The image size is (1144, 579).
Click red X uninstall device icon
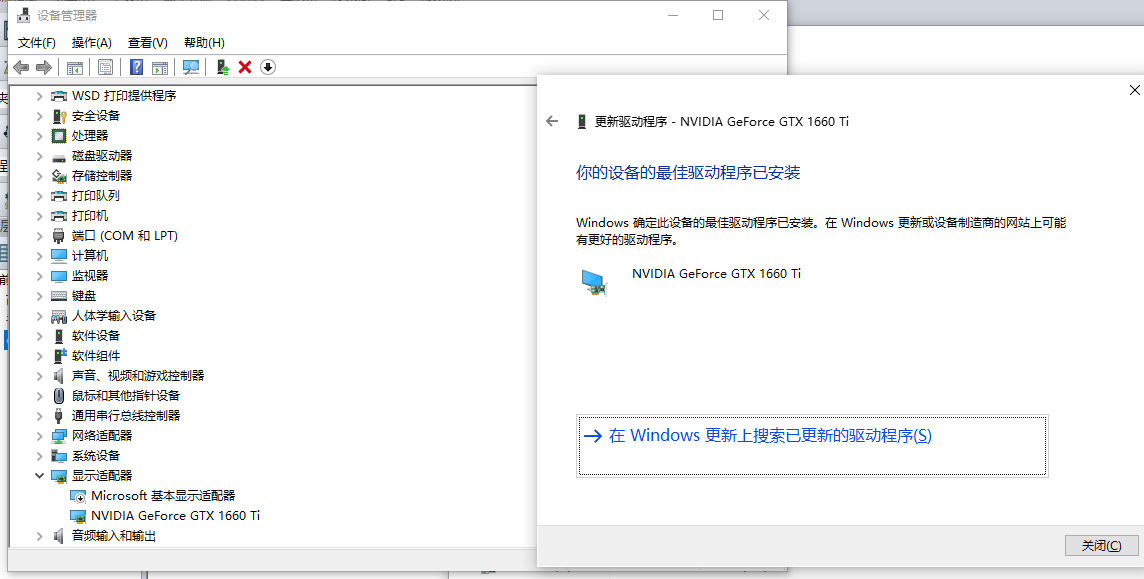pos(245,67)
